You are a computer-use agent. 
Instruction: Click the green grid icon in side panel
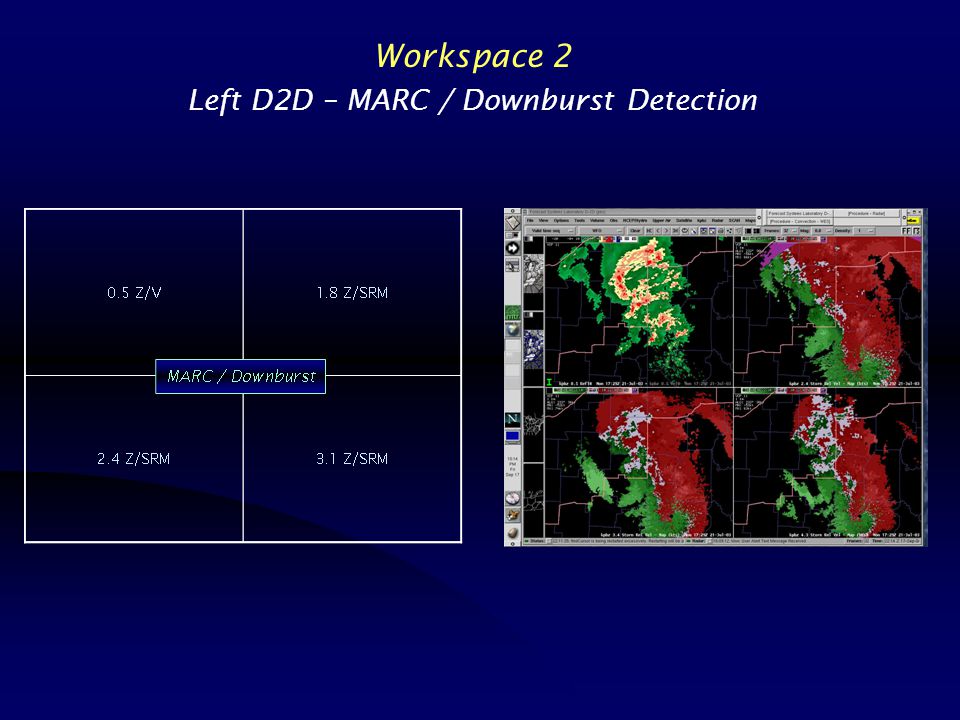(x=512, y=313)
